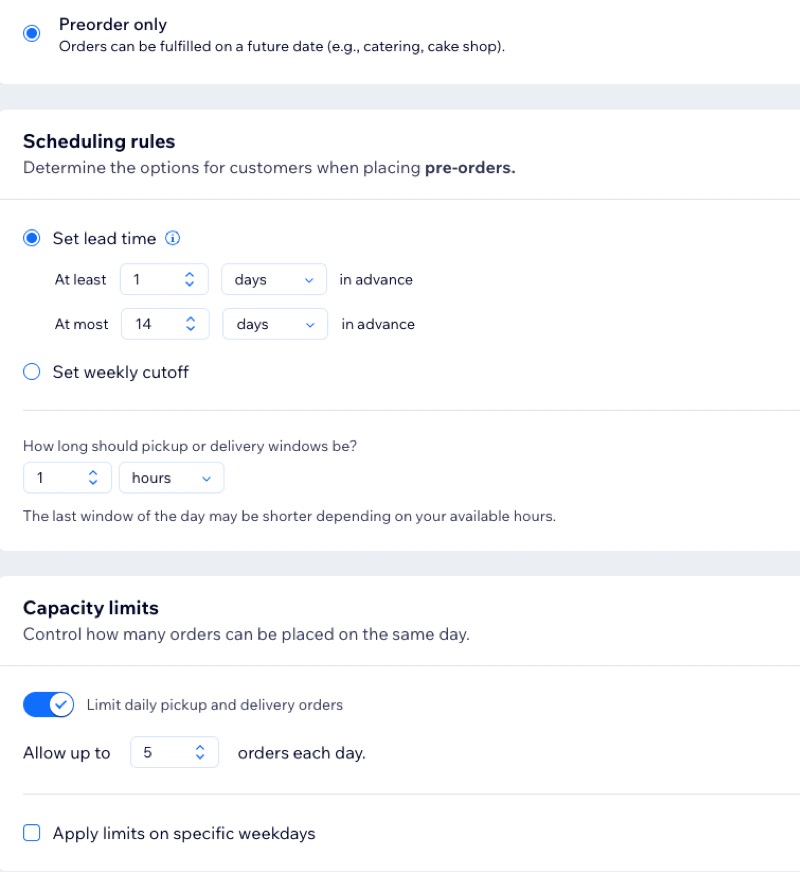Expand the hours unit dropdown

pyautogui.click(x=171, y=478)
